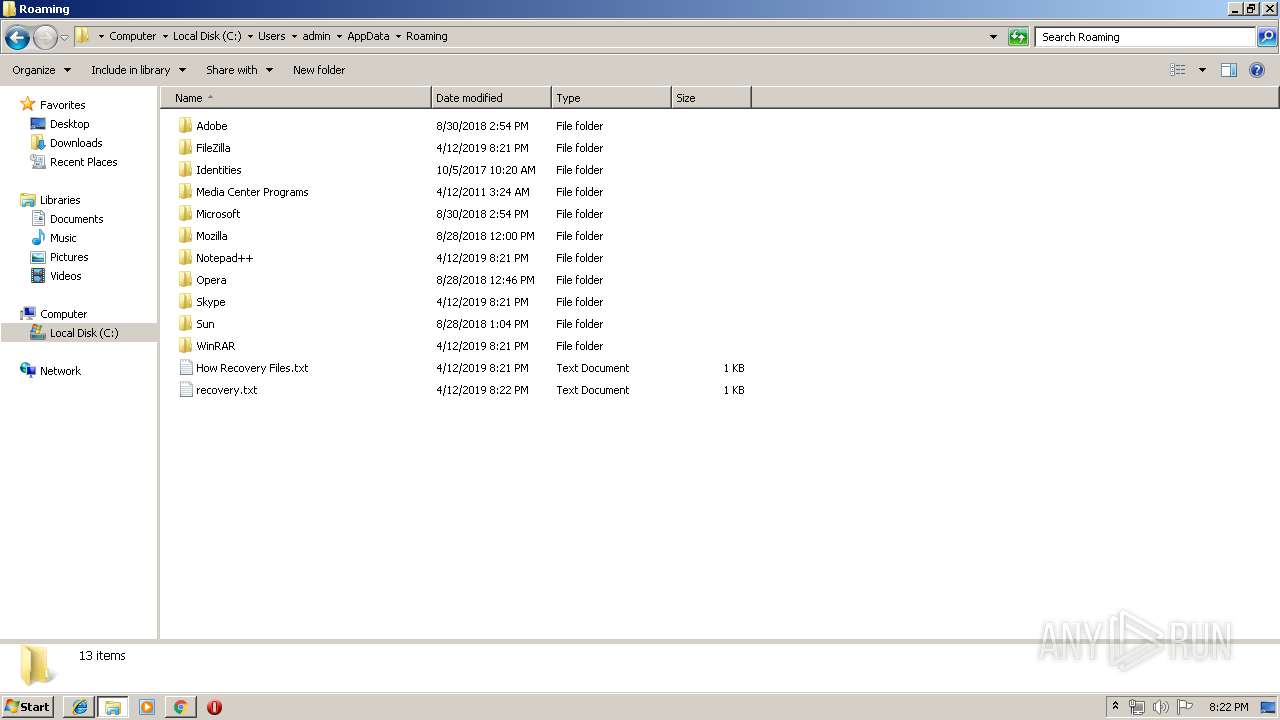Image resolution: width=1280 pixels, height=720 pixels.
Task: Click into the Search Roaming field
Action: point(1145,37)
